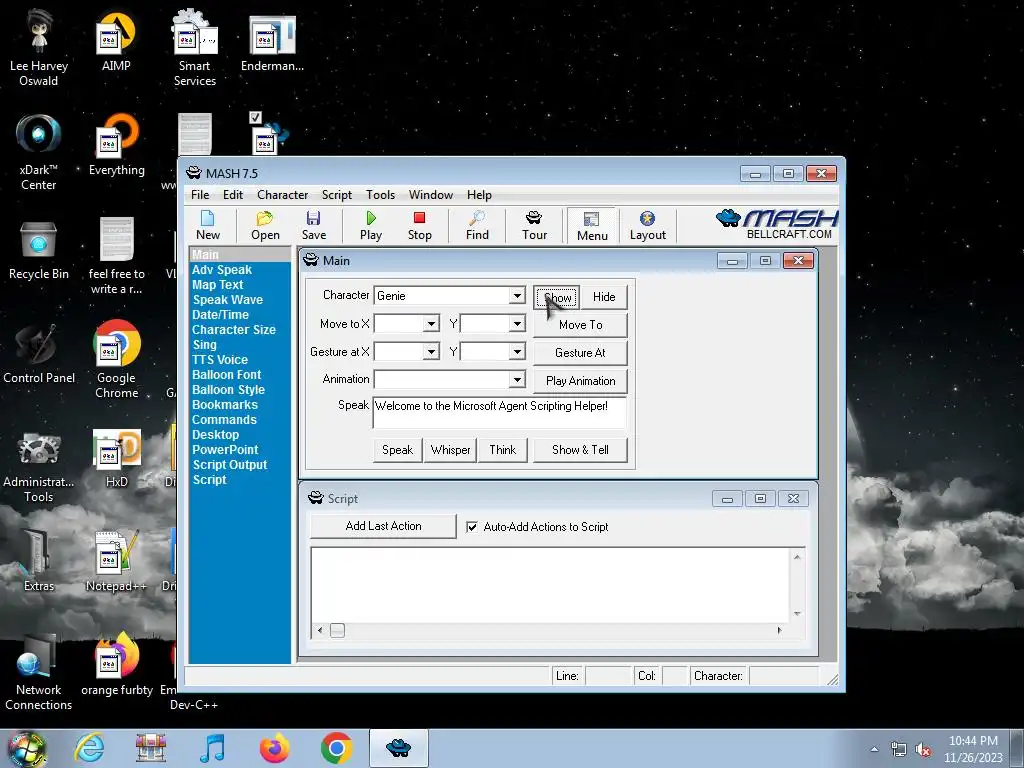Viewport: 1024px width, 768px height.
Task: Select the Google Chrome desktop shortcut
Action: [116, 360]
